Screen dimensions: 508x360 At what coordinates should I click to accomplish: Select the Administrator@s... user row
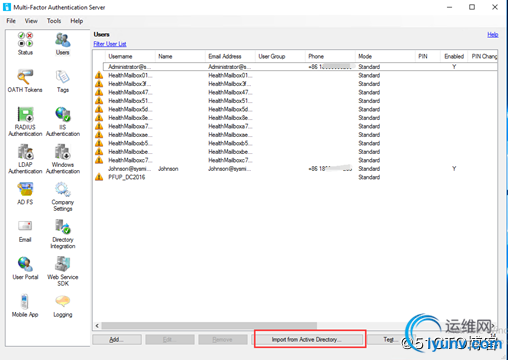(300, 67)
